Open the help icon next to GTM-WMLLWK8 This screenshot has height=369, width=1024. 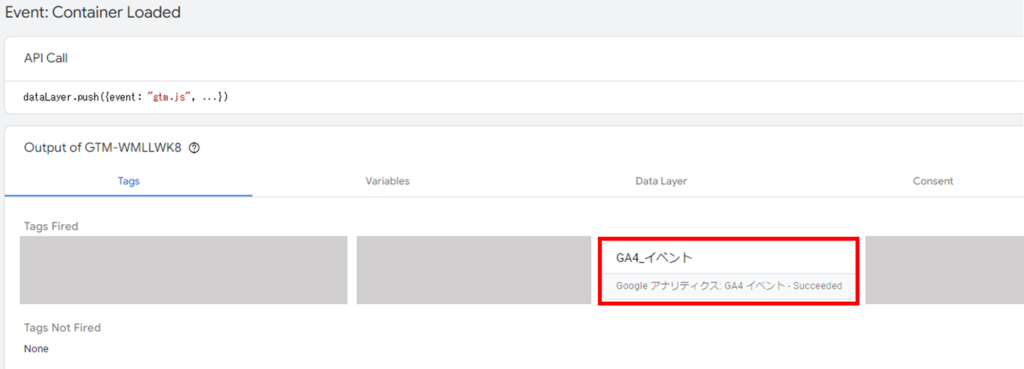click(x=193, y=148)
